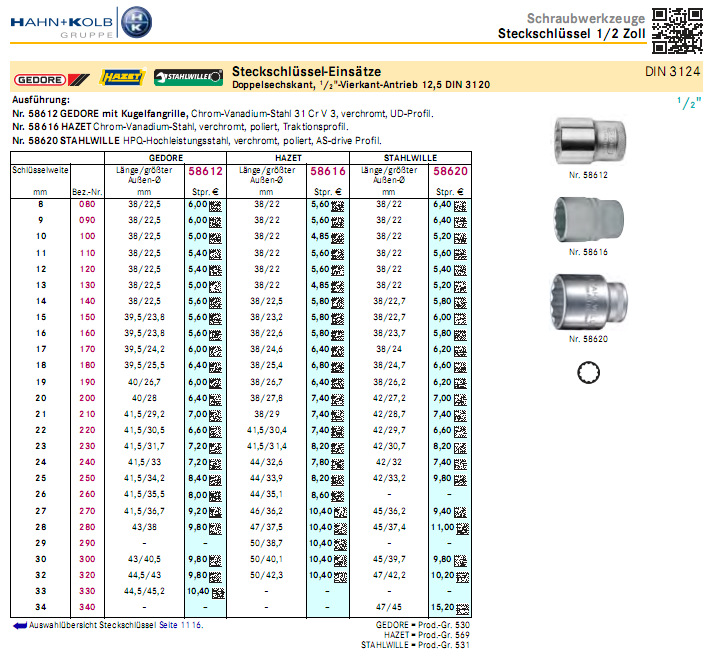Click the data matrix code beside HAZET price for 10 mm
The image size is (711, 668).
point(337,238)
